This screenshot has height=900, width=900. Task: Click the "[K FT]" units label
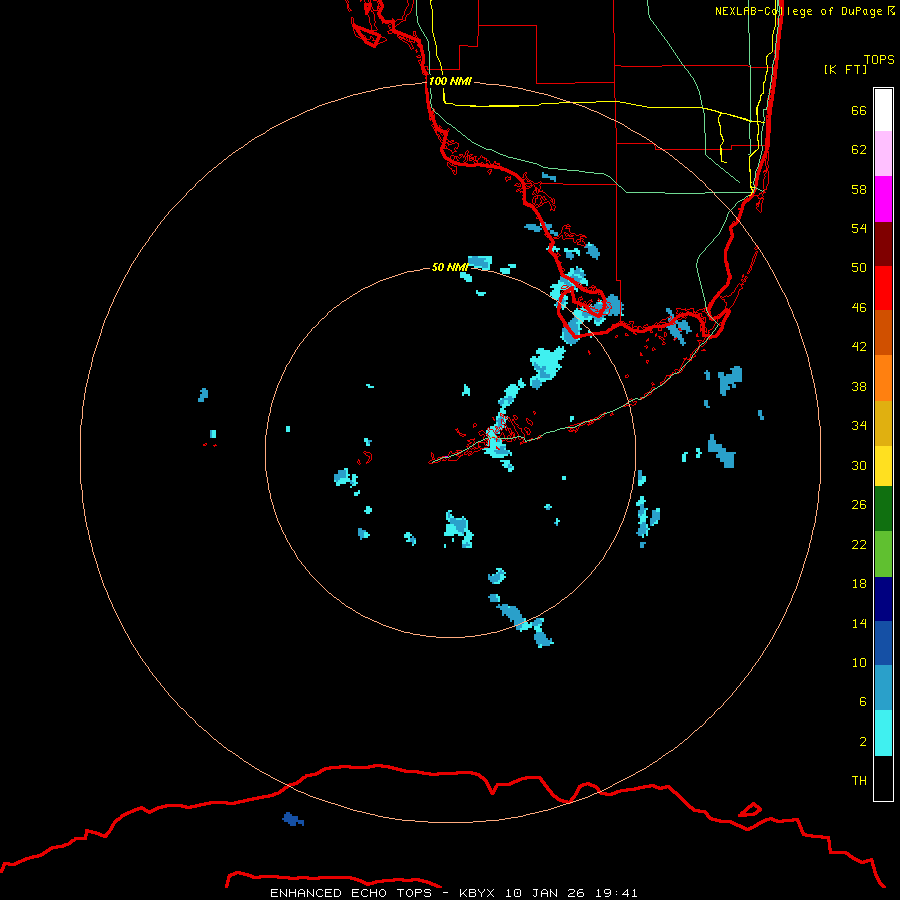click(845, 70)
